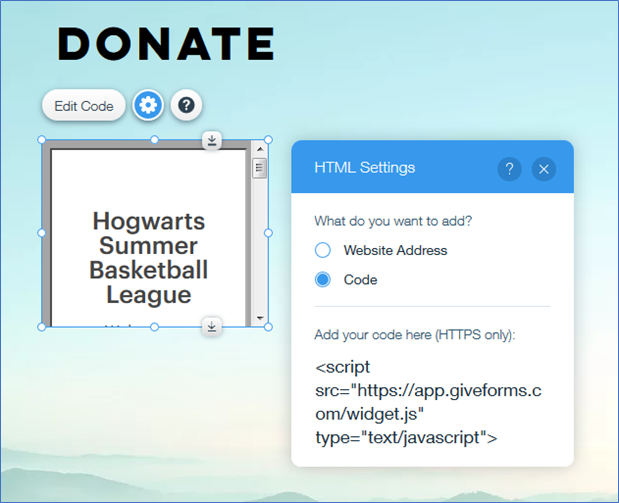
Task: Select the Code radio option
Action: (x=323, y=280)
